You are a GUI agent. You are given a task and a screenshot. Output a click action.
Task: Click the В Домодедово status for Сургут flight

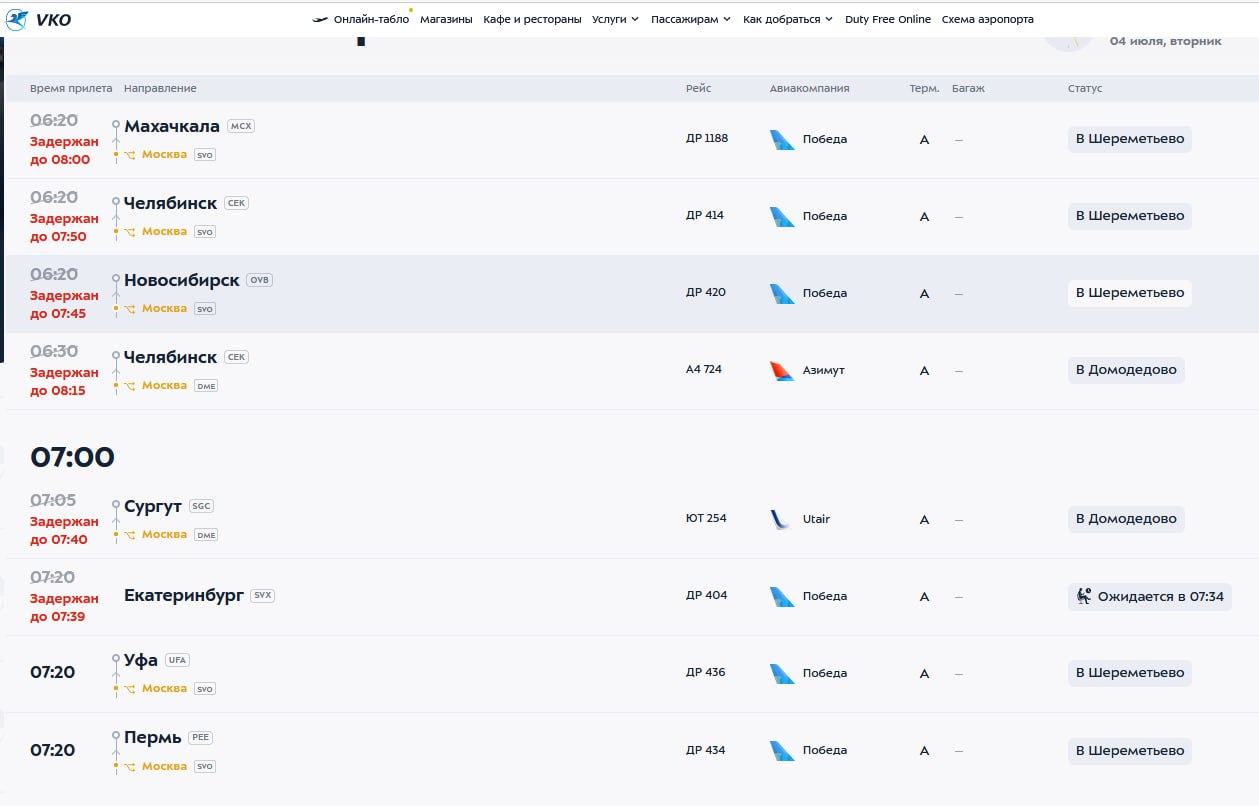[1126, 519]
